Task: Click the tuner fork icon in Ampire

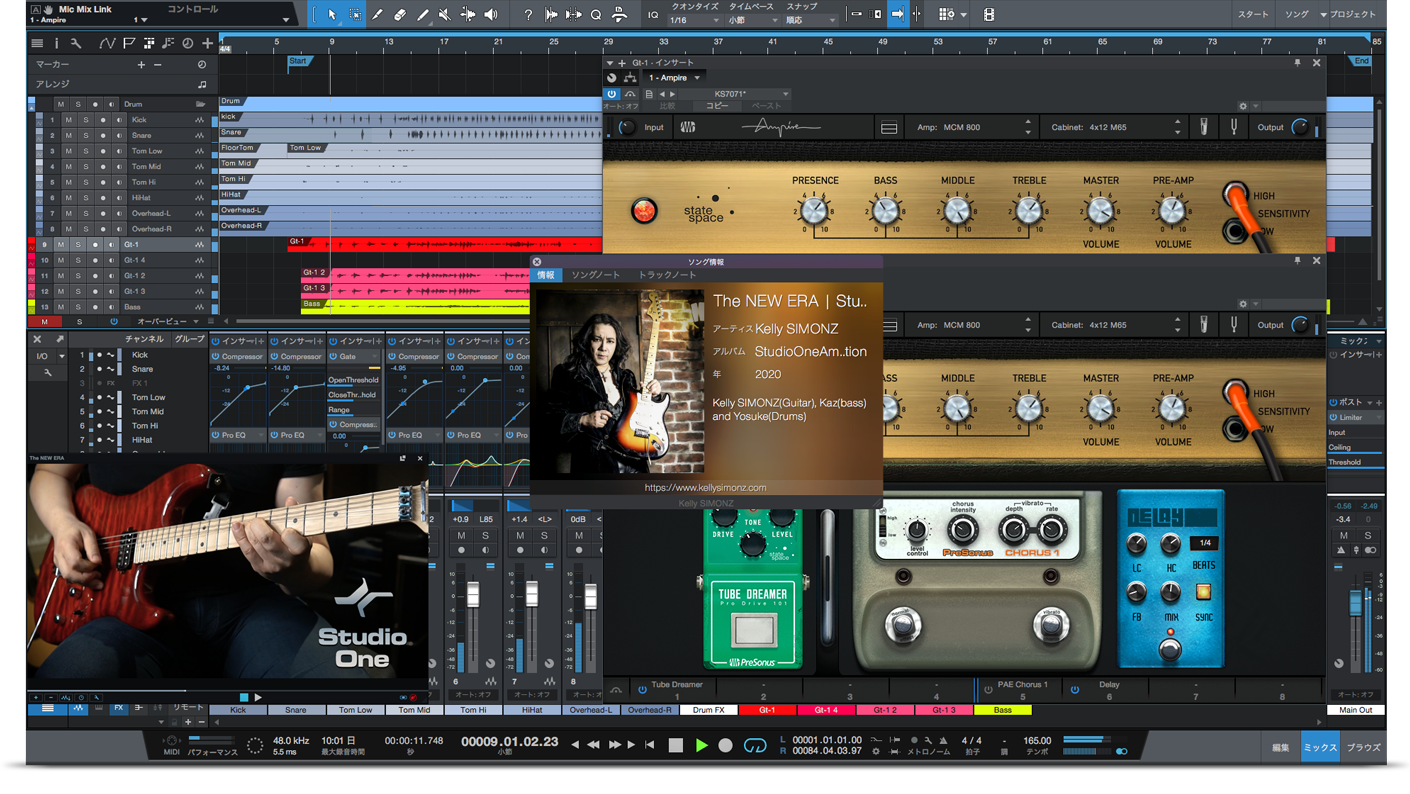Action: [1233, 127]
